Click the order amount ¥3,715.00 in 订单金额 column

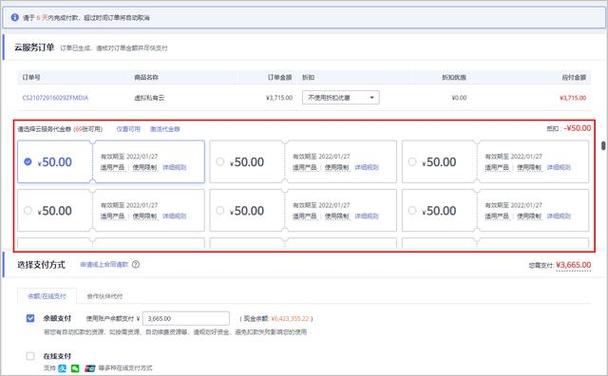279,98
